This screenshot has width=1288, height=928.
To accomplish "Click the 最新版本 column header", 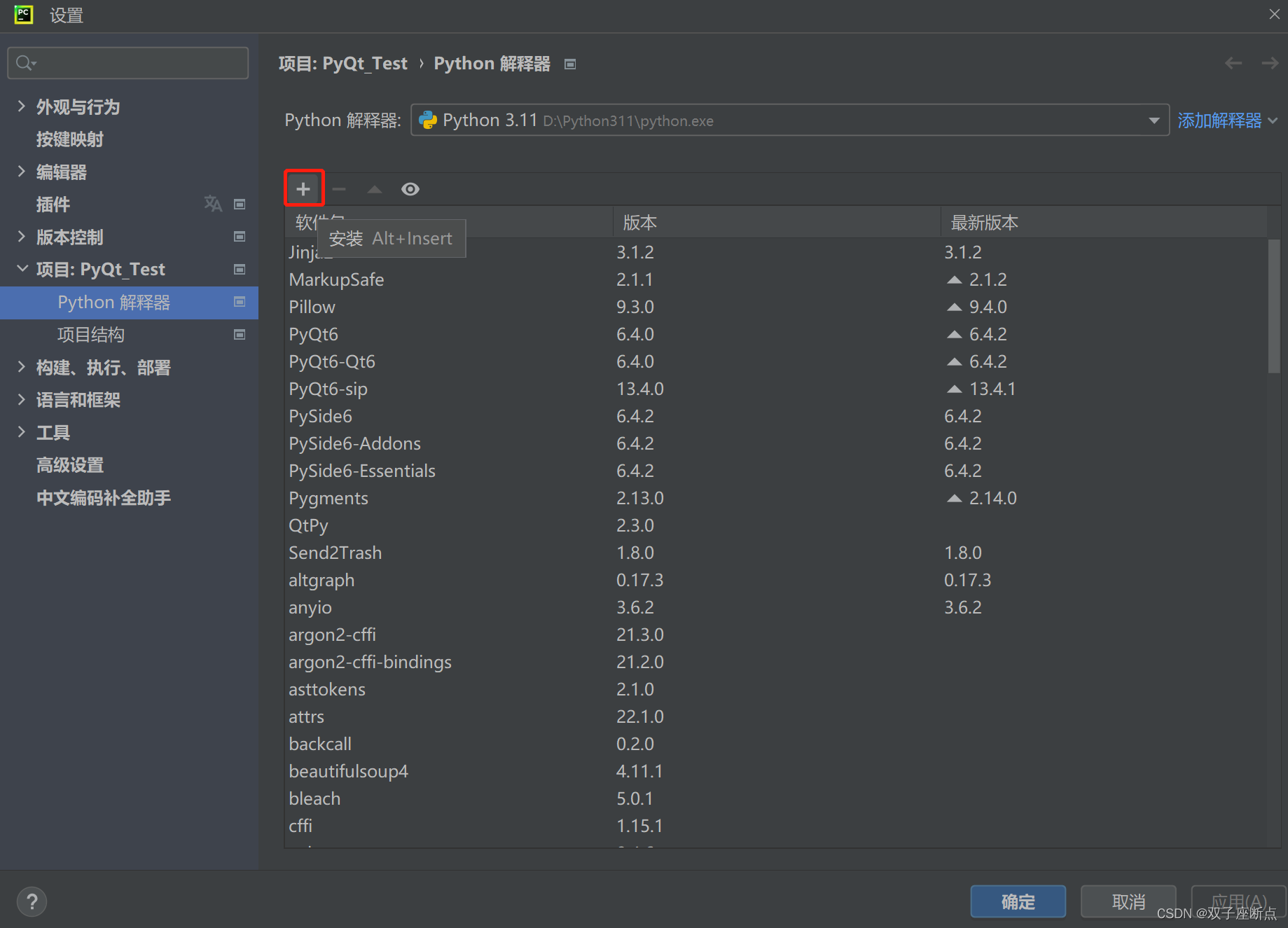I will [1104, 223].
